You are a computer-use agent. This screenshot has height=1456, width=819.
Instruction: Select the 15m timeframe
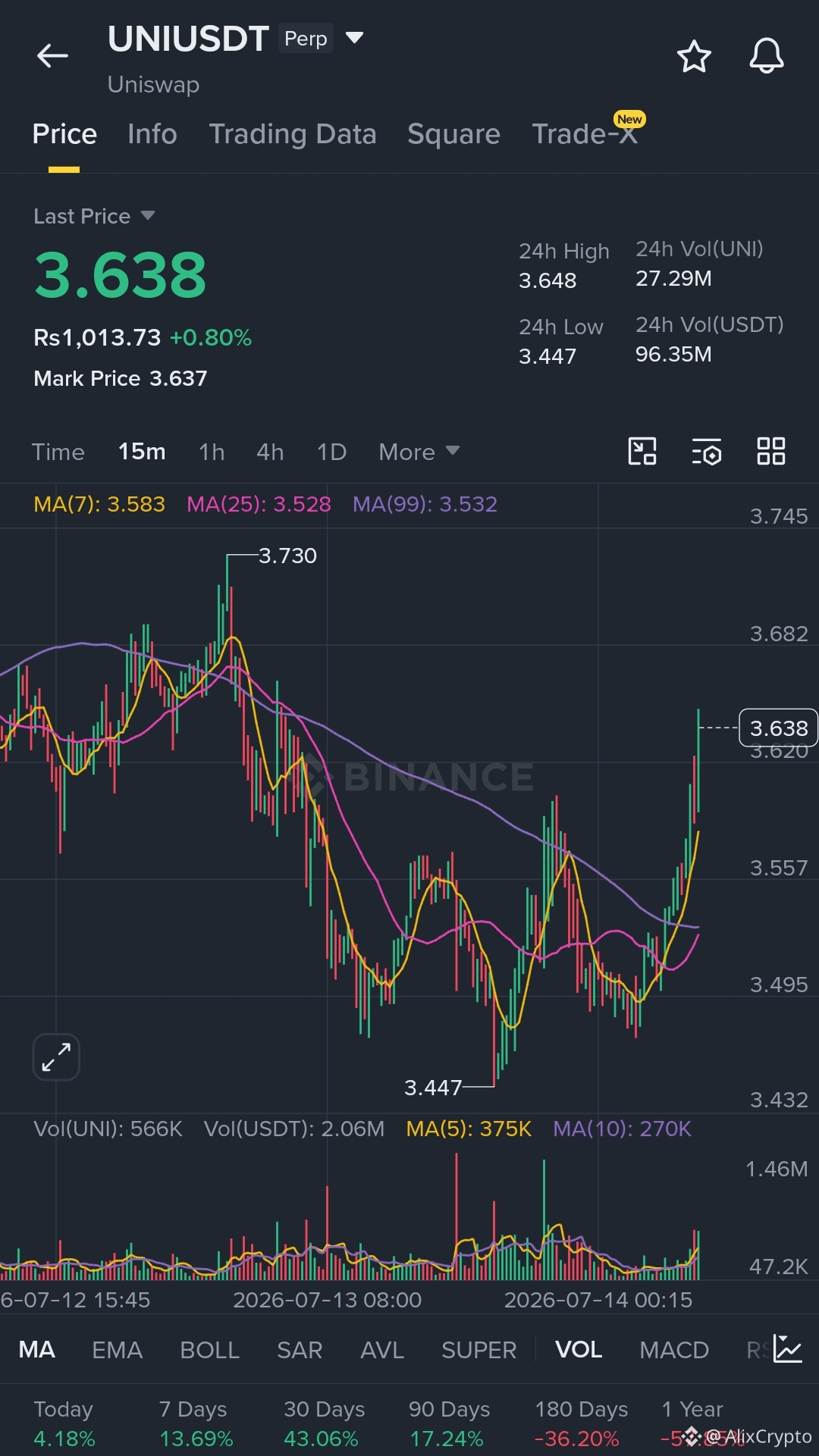pos(142,452)
